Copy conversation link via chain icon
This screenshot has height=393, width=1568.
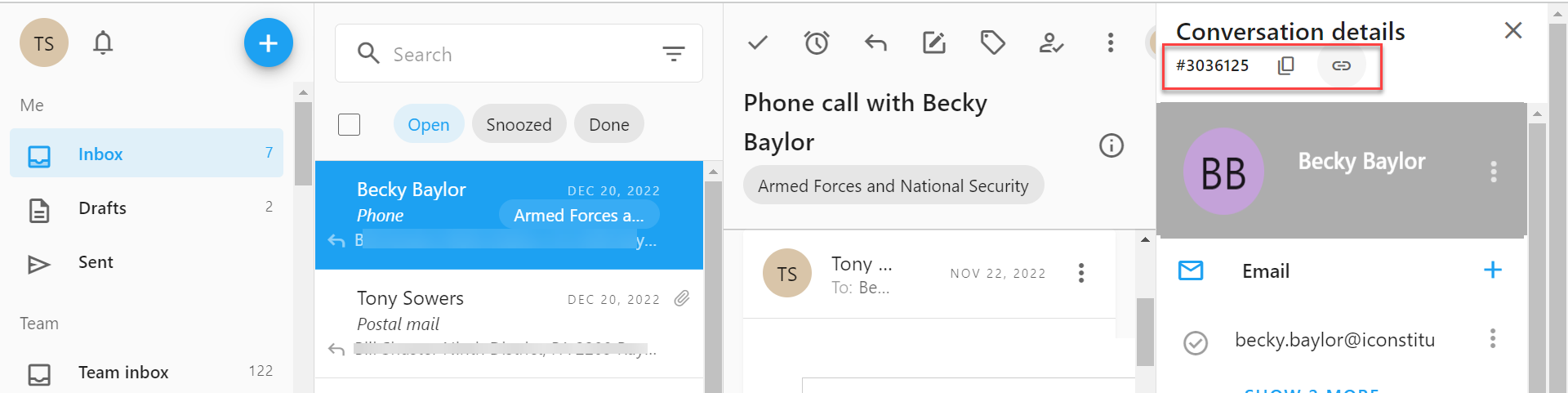click(1341, 65)
